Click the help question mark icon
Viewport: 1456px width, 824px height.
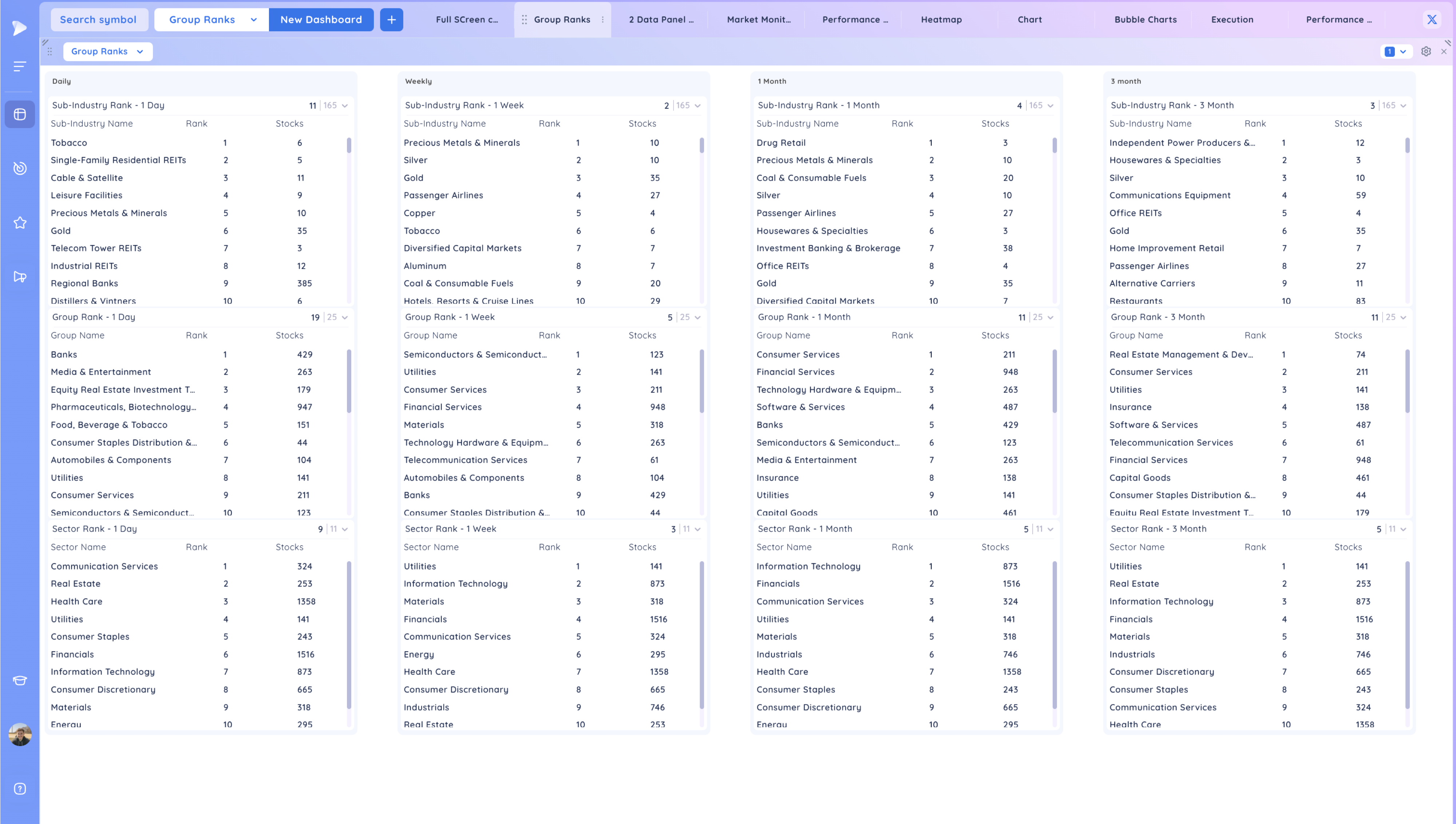[20, 789]
